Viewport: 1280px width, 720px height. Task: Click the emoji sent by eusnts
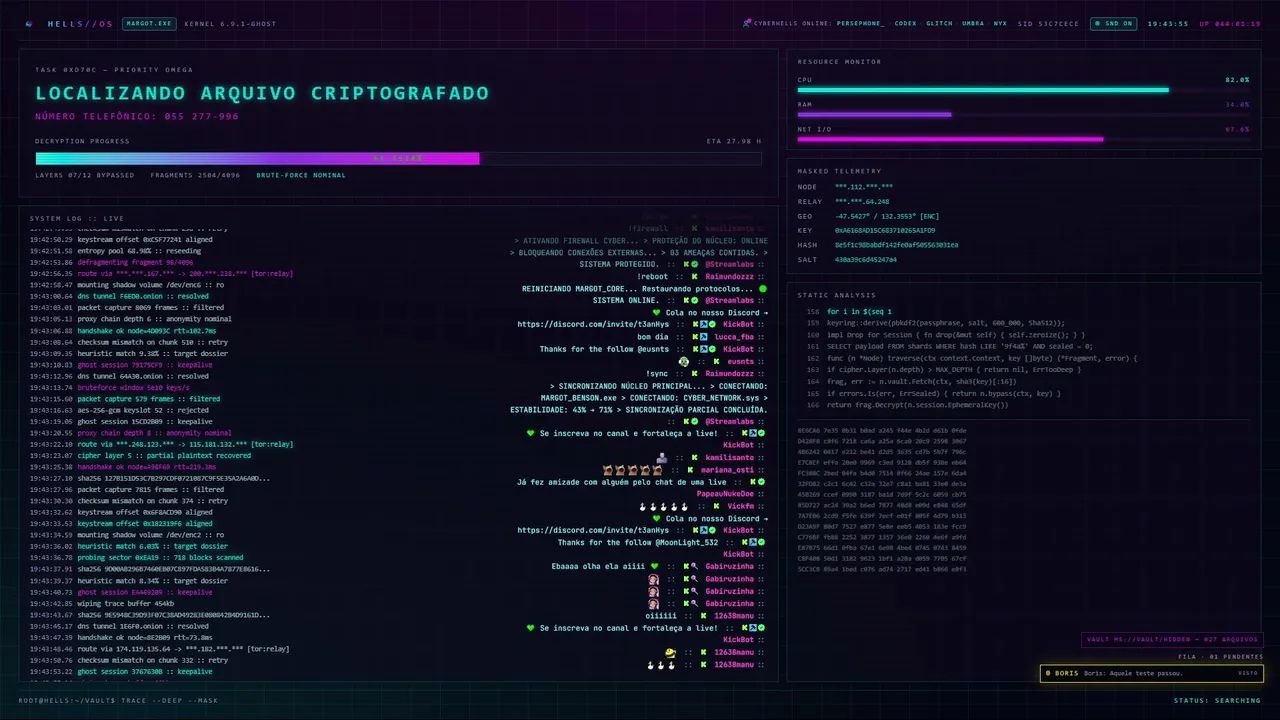coord(684,361)
